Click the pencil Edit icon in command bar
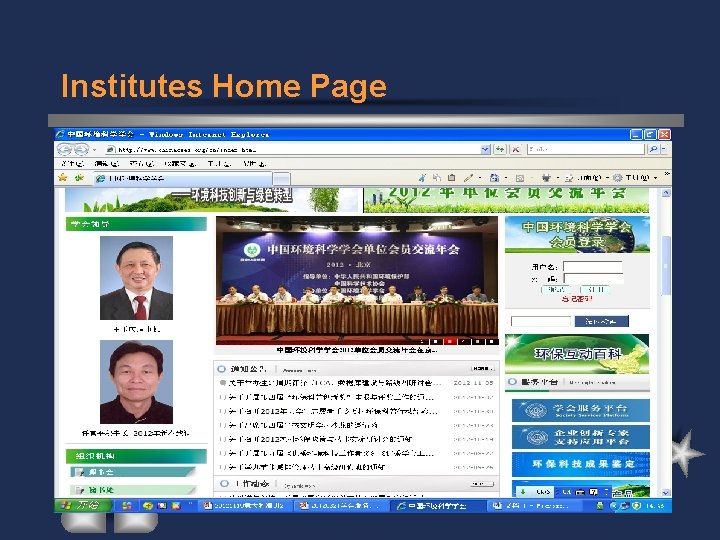Screen dimensions: 720x540 click(468, 177)
